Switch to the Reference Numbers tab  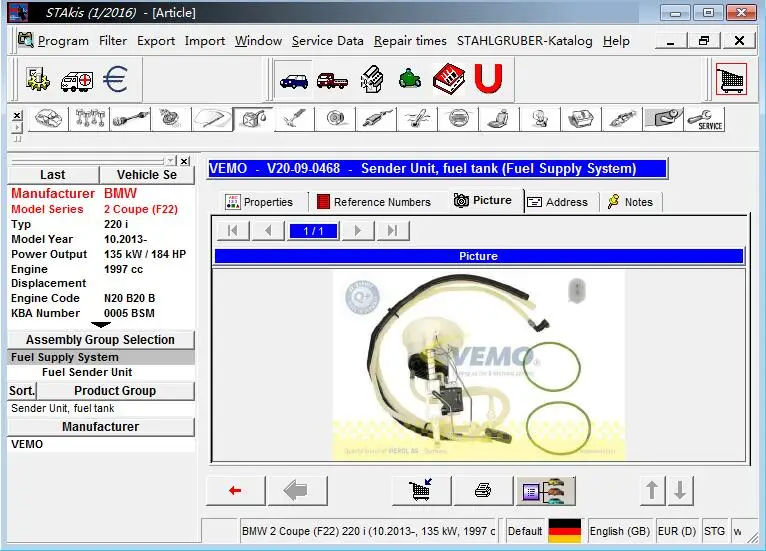(374, 202)
